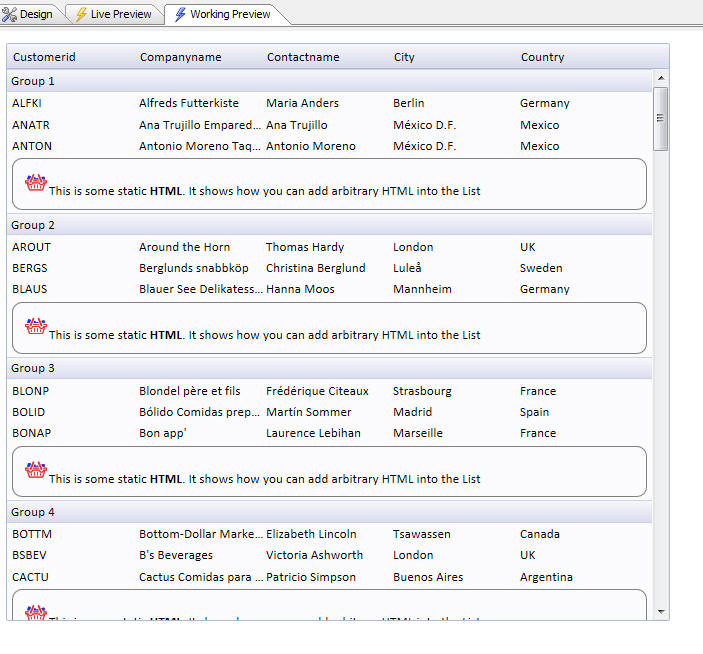This screenshot has height=654, width=703.
Task: Click the Buenos Aires city cell
Action: [428, 577]
